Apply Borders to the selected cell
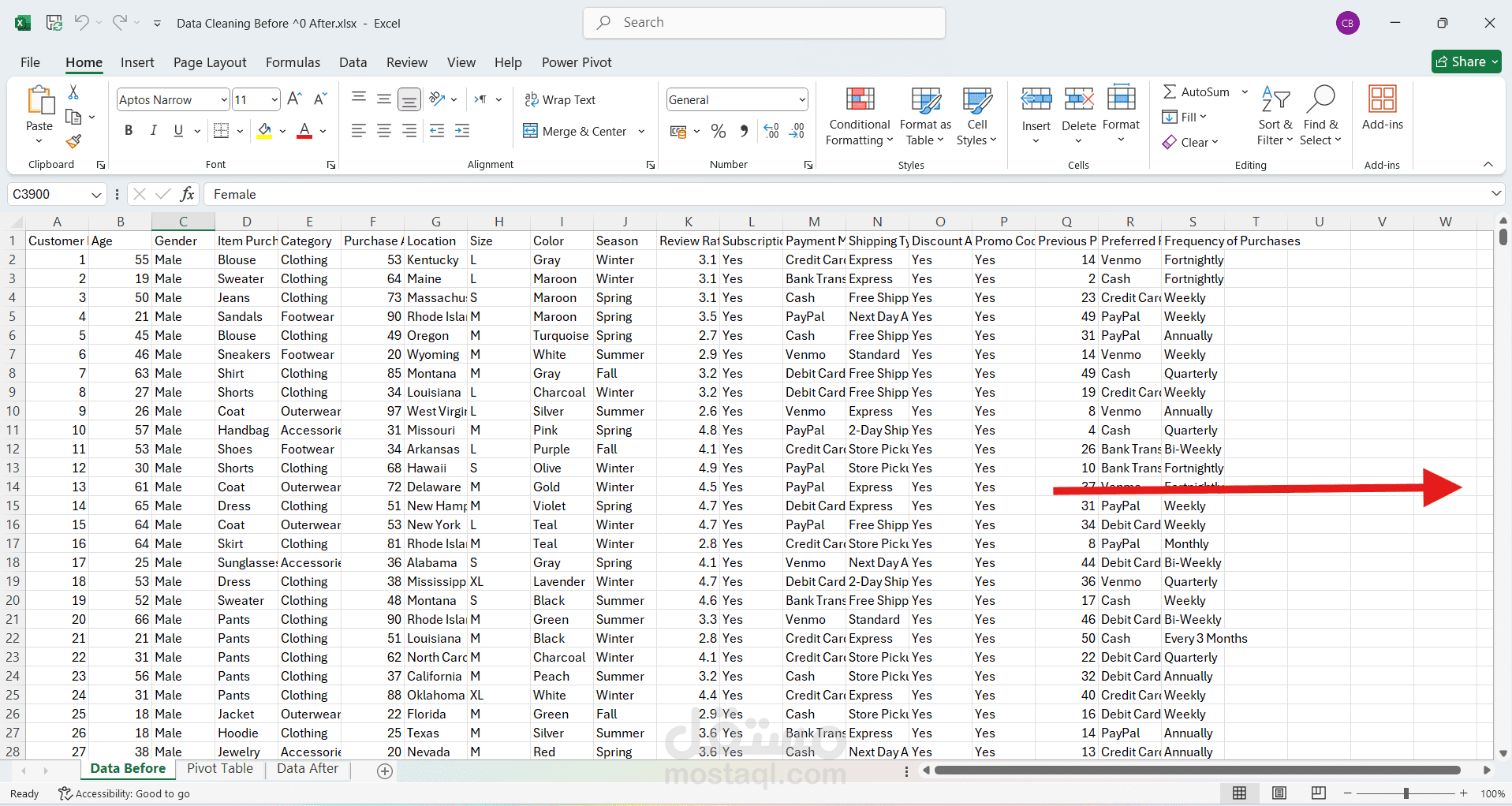This screenshot has height=806, width=1512. pos(222,131)
